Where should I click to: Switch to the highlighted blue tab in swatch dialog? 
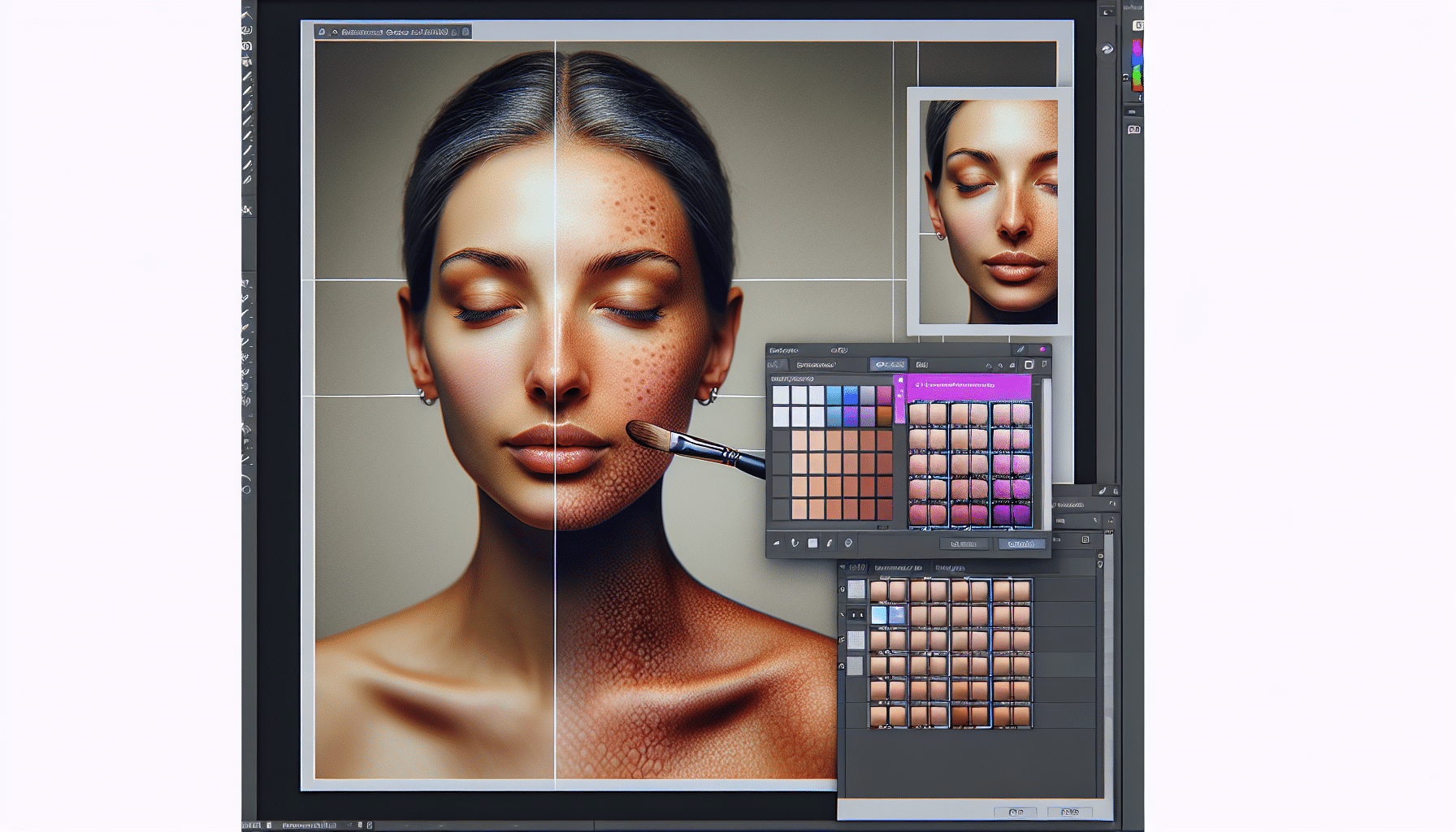point(888,365)
